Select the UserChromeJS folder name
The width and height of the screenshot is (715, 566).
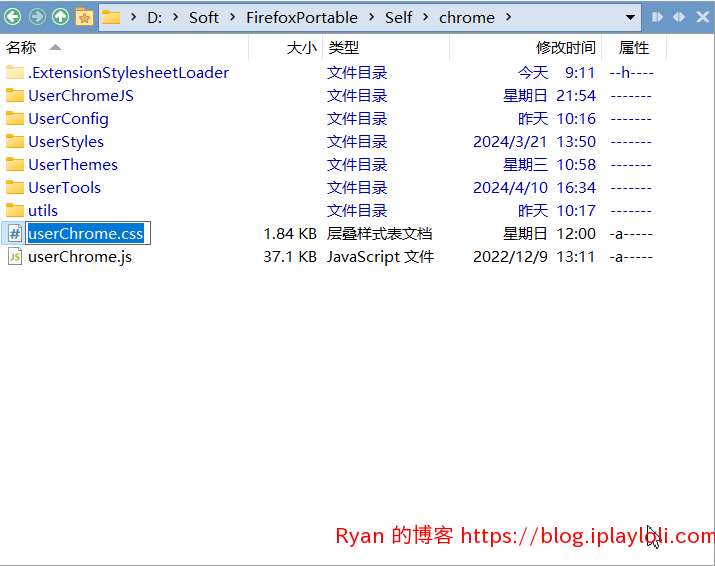pos(81,96)
